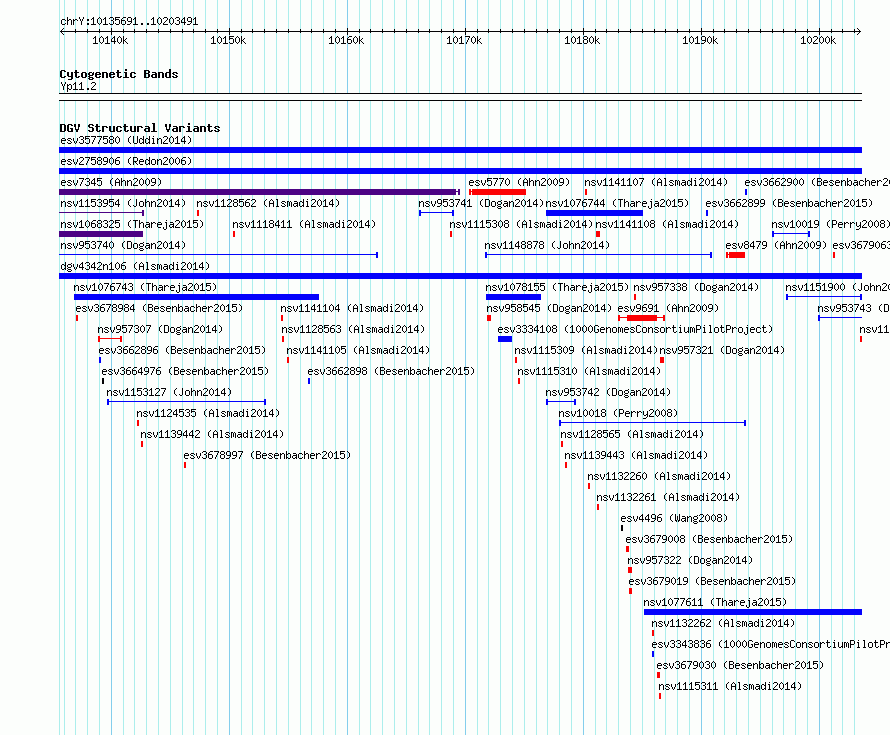Click nsv1132260 (Alsmadi2014) label
The height and width of the screenshot is (735, 890).
[659, 476]
